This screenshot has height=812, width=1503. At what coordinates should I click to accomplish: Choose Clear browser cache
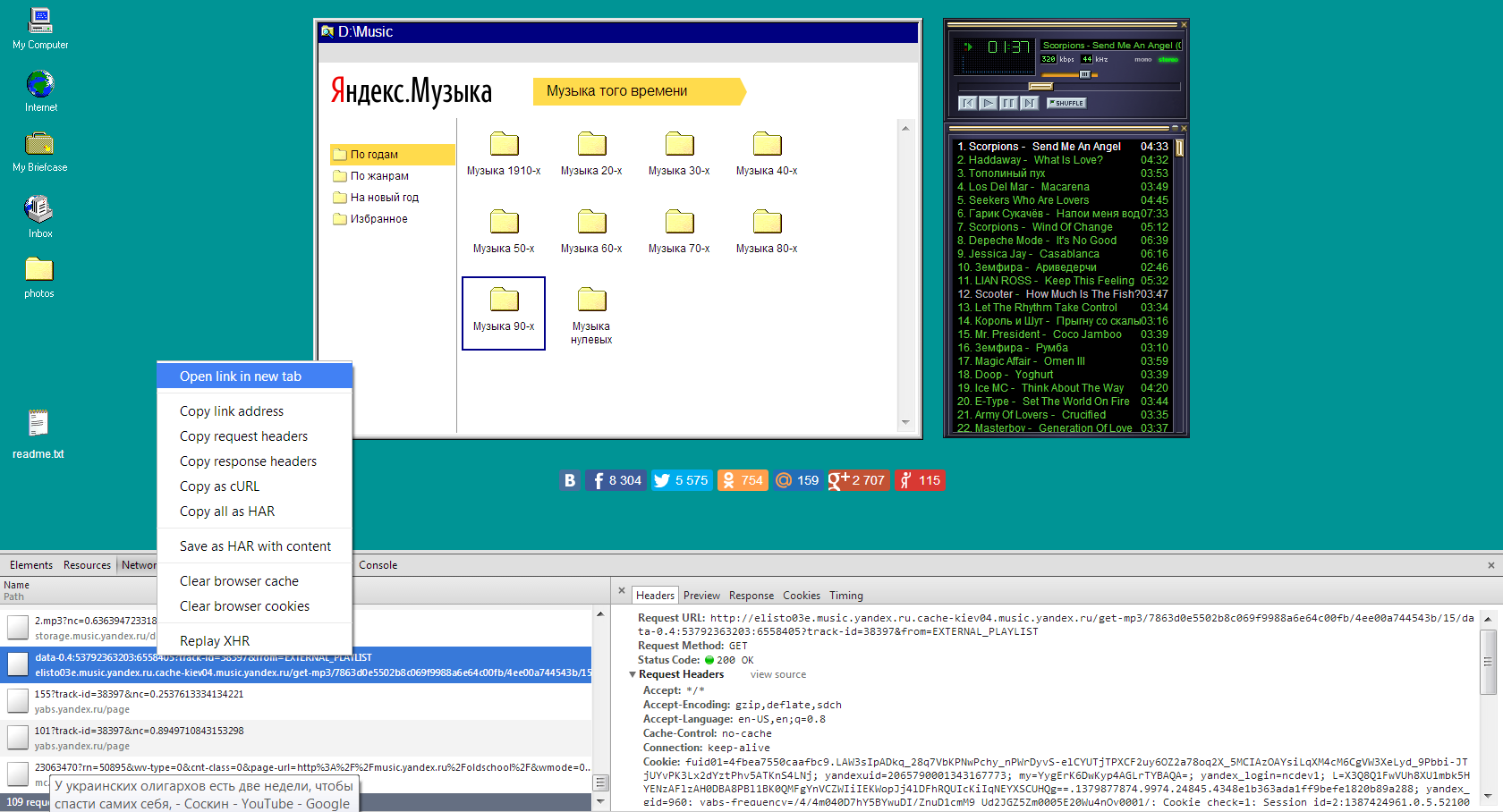click(255, 581)
